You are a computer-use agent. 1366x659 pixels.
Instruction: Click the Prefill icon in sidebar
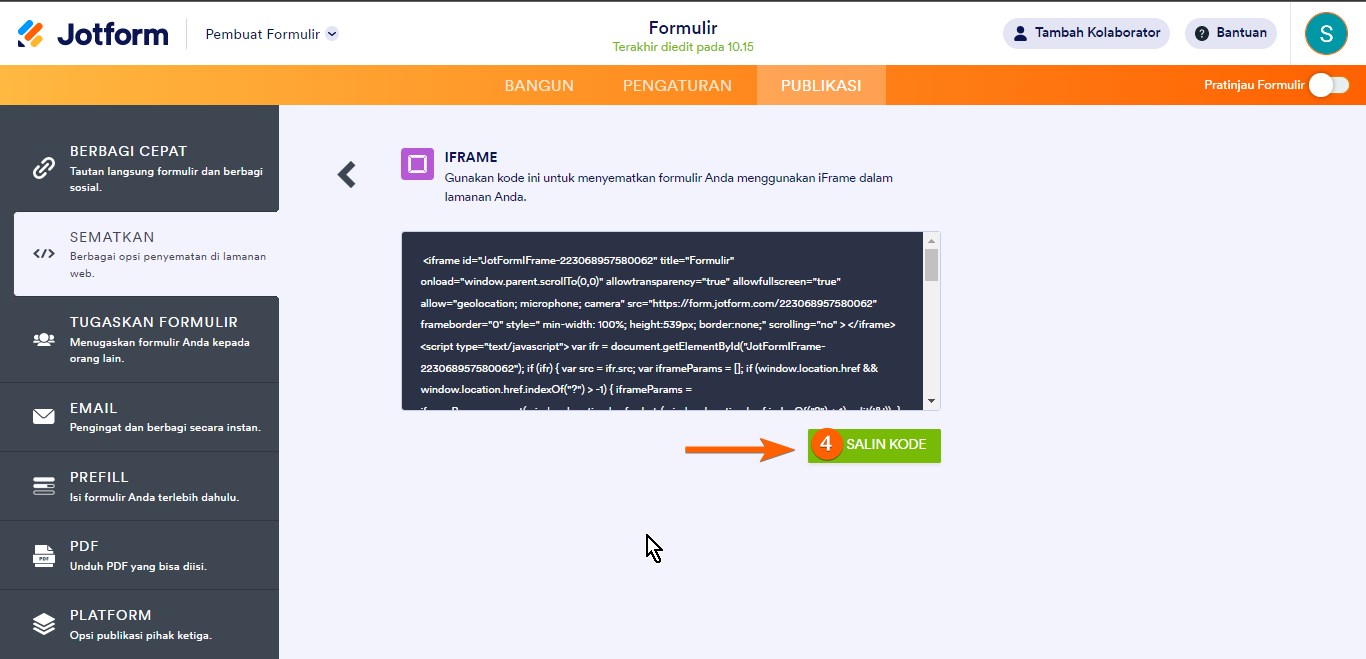click(x=44, y=486)
